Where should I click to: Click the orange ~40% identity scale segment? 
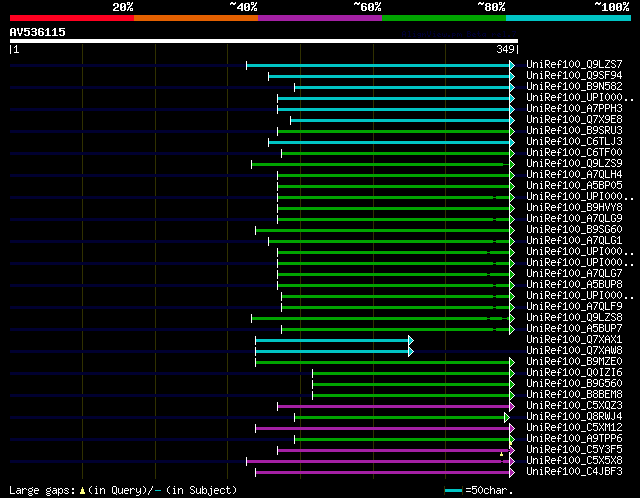[196, 18]
